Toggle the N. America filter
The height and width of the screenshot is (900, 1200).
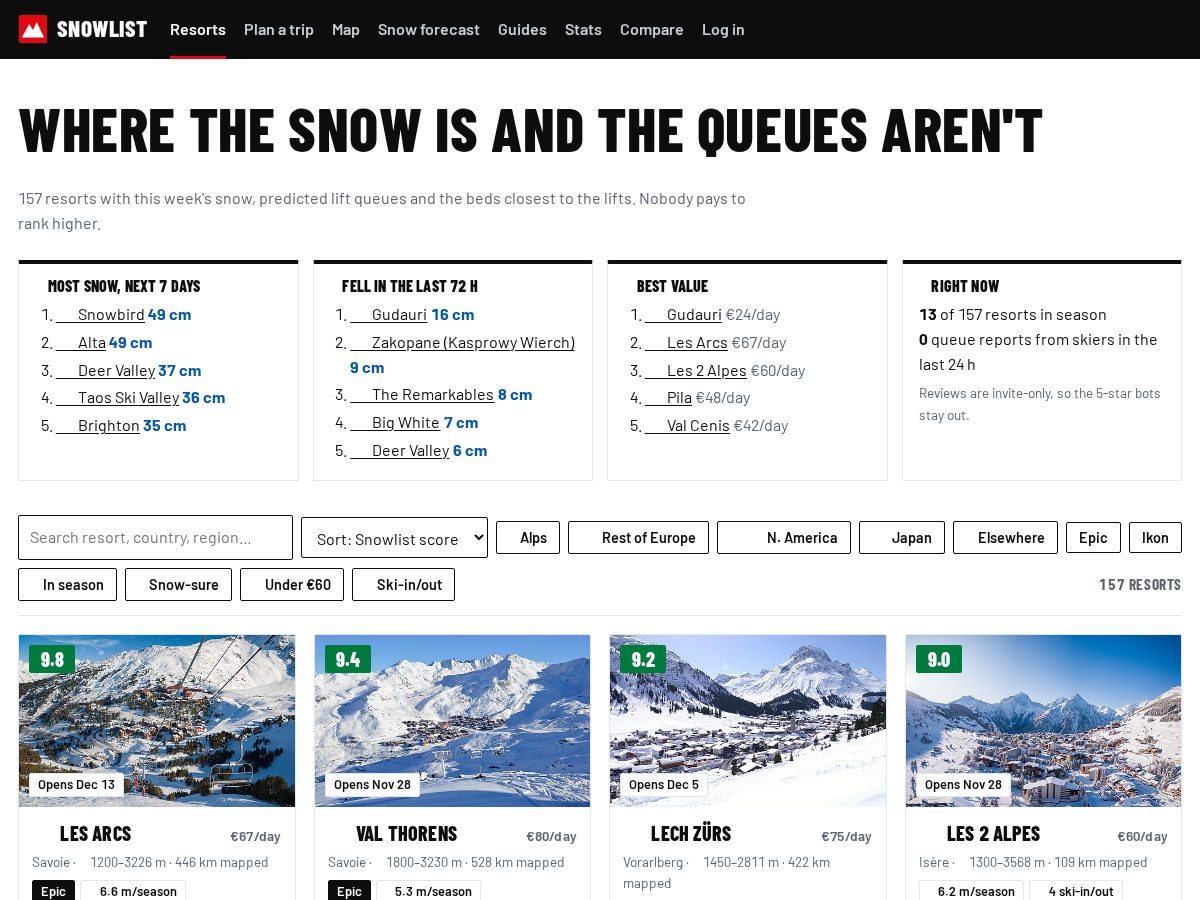[x=784, y=538]
